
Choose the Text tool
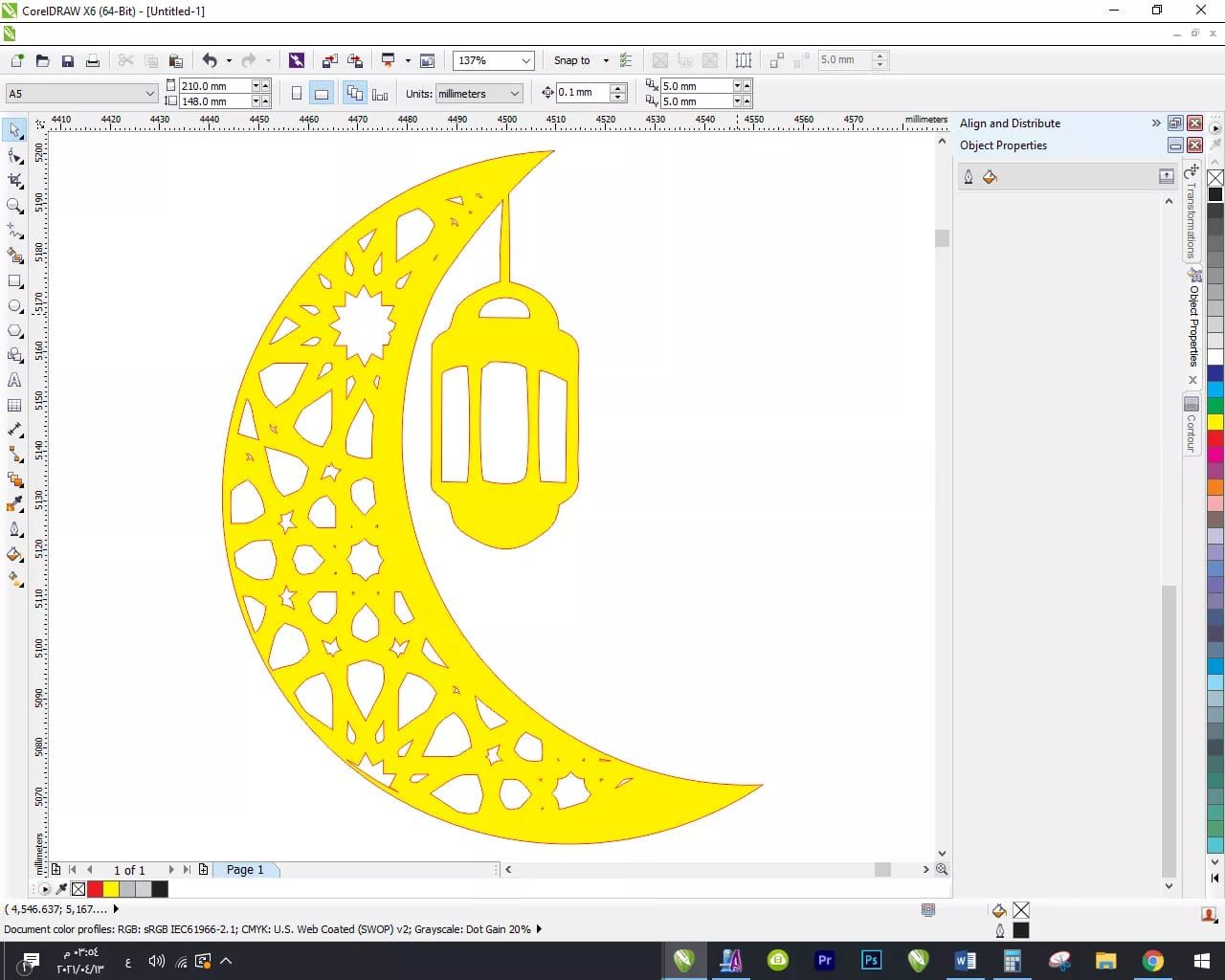coord(15,380)
